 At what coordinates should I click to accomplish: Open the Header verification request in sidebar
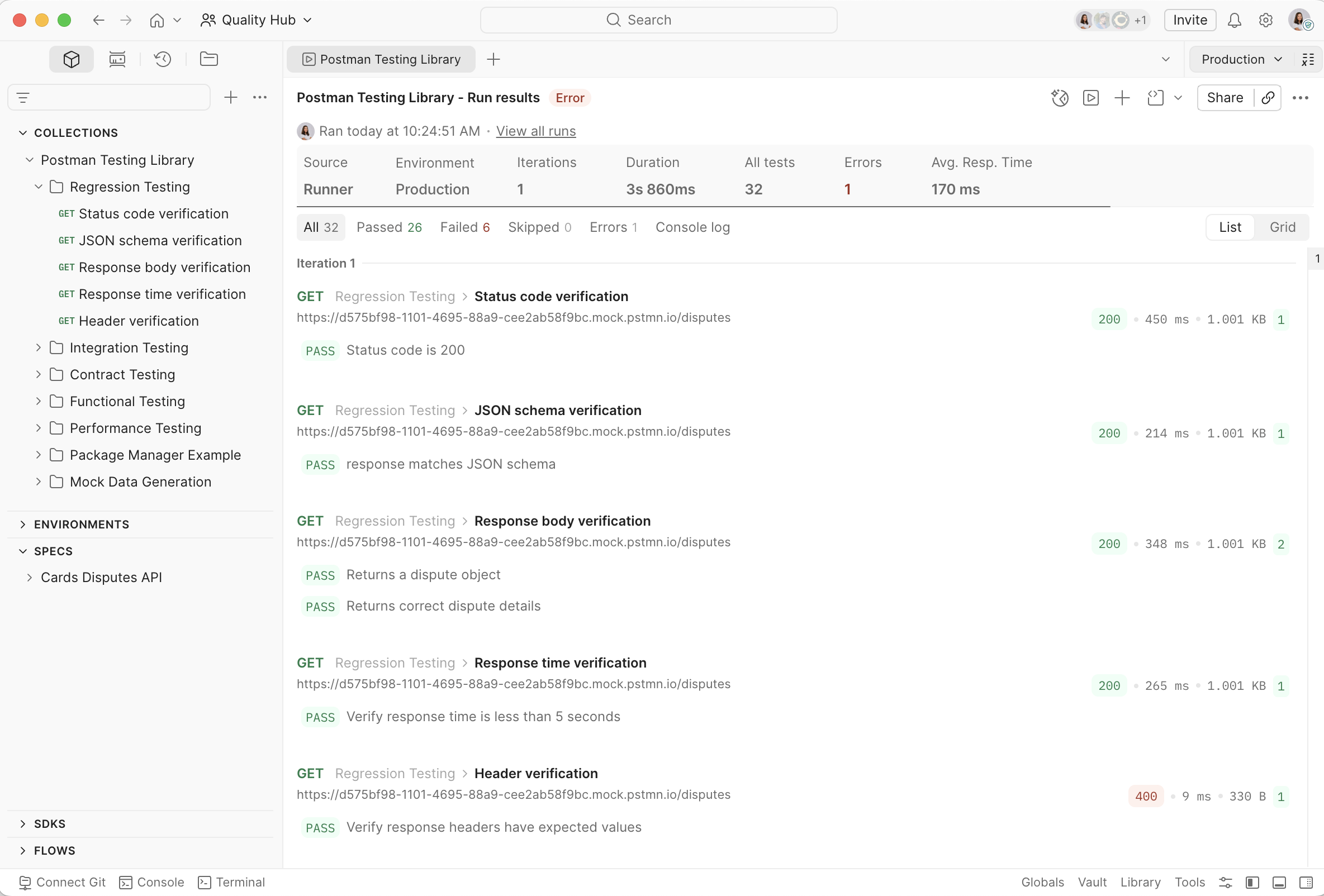(x=139, y=321)
